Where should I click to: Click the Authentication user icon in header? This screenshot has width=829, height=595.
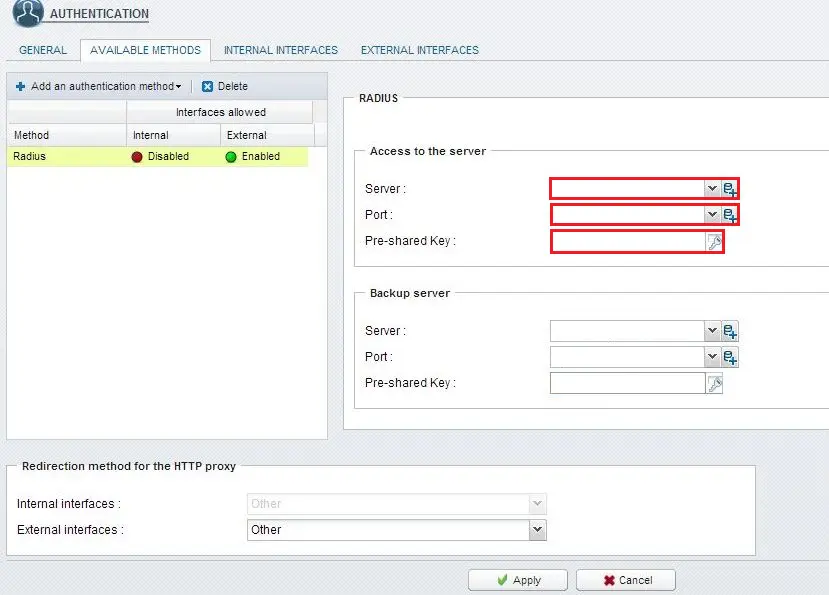coord(28,14)
